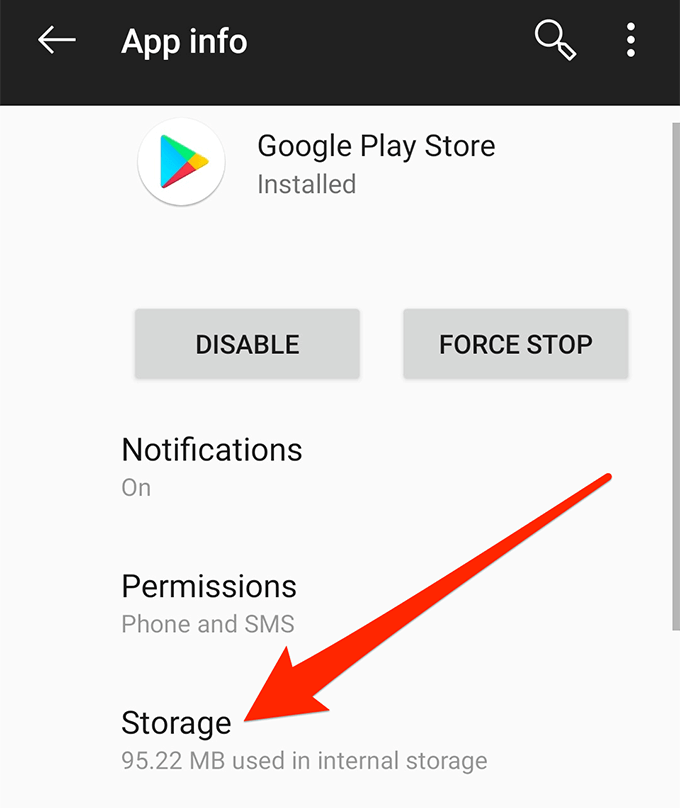Image resolution: width=680 pixels, height=808 pixels.
Task: Tap the Google Play Store app icon
Action: coord(181,162)
